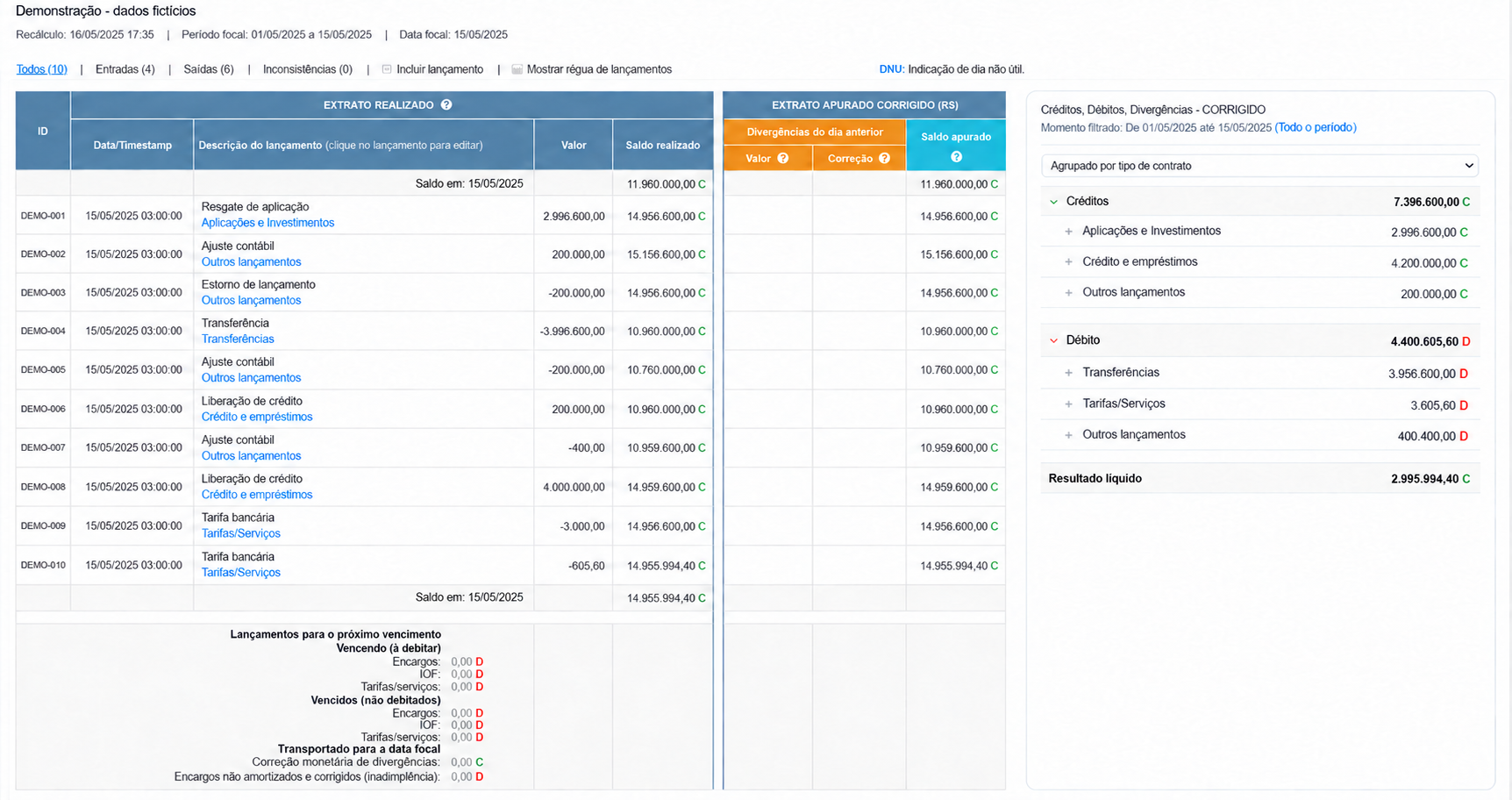Viewport: 1512px width, 800px height.
Task: Open Transferências link in DEMO-004 row
Action: click(238, 339)
